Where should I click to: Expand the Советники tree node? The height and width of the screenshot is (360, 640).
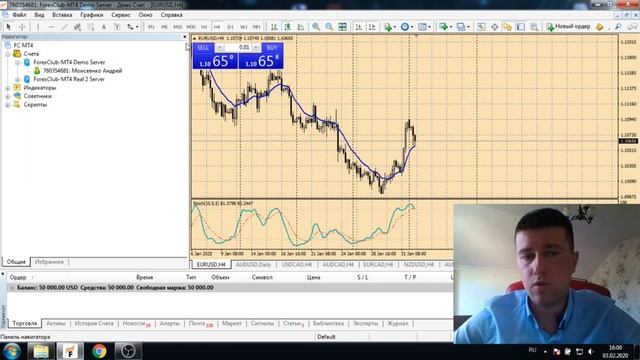[x=7, y=96]
